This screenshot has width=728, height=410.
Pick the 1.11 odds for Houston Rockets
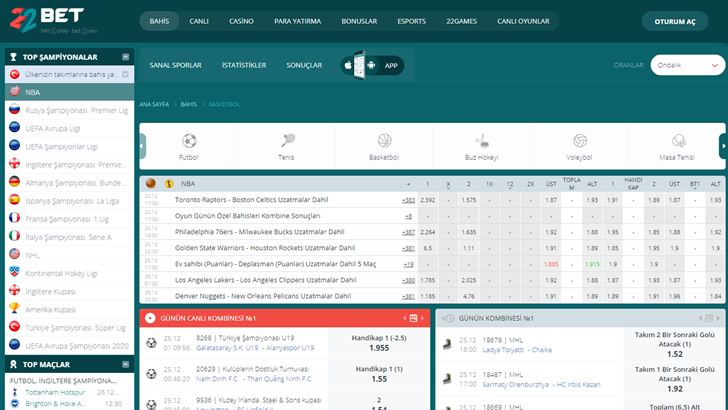point(468,248)
